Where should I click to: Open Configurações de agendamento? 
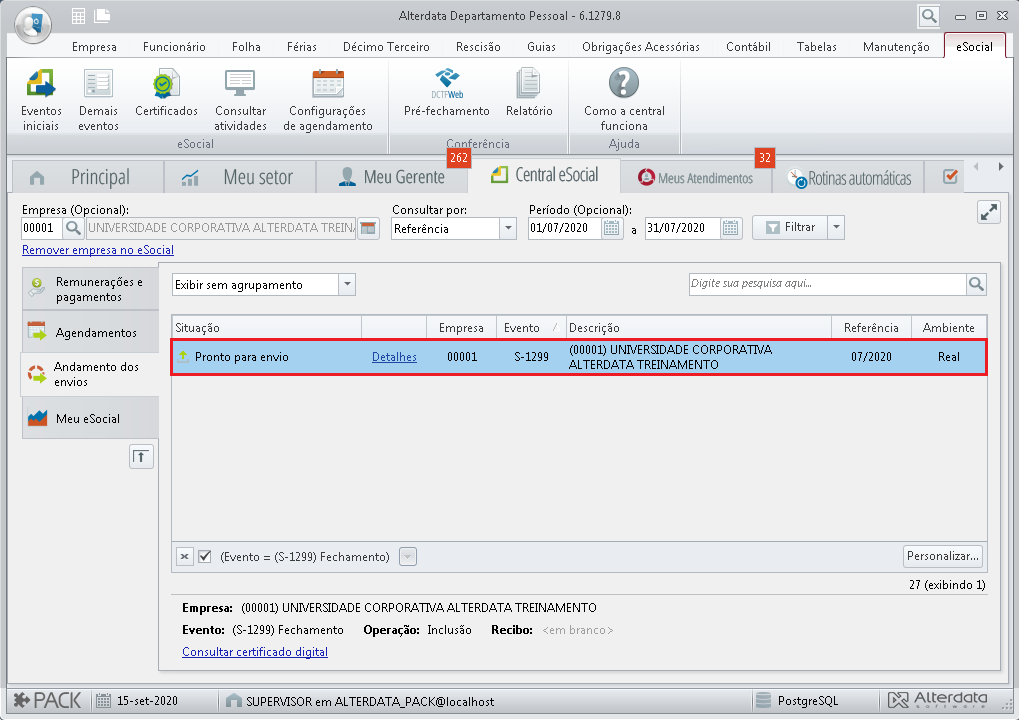point(328,99)
